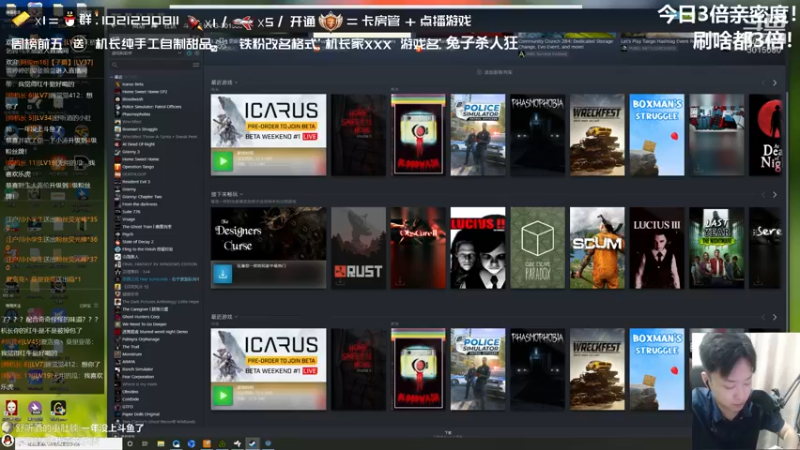Viewport: 800px width, 450px height.
Task: Click the 添加新布局 add shelf link
Action: 494,72
